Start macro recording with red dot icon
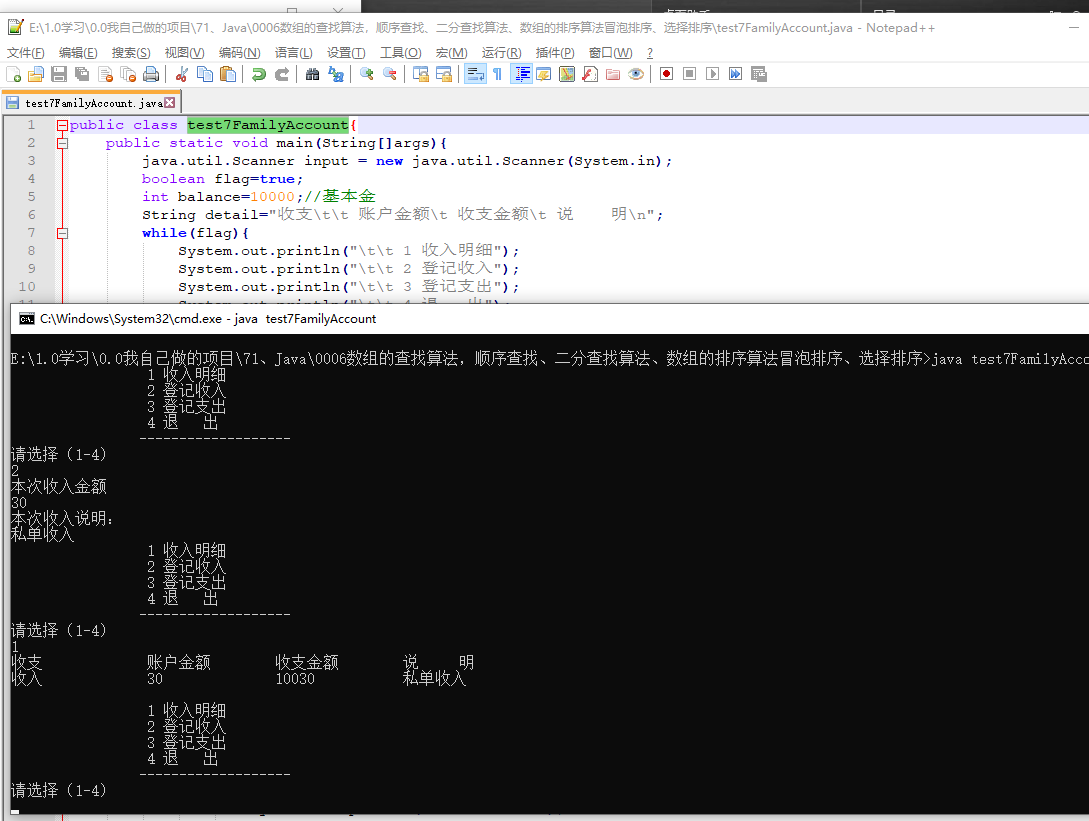Viewport: 1089px width, 821px height. pos(667,74)
